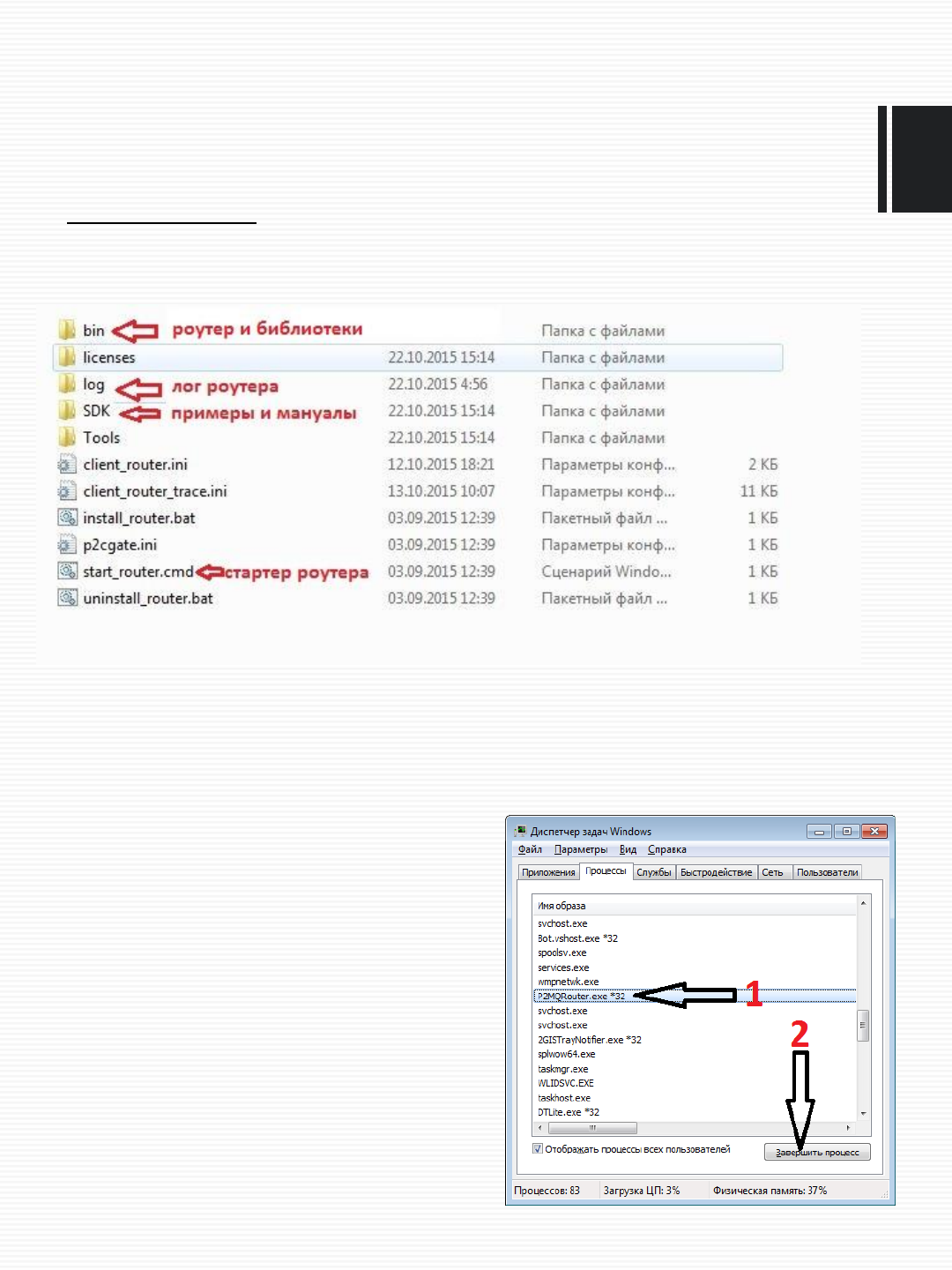Click the Task Manager title bar icon
The height and width of the screenshot is (1270, 952).
pos(521,831)
